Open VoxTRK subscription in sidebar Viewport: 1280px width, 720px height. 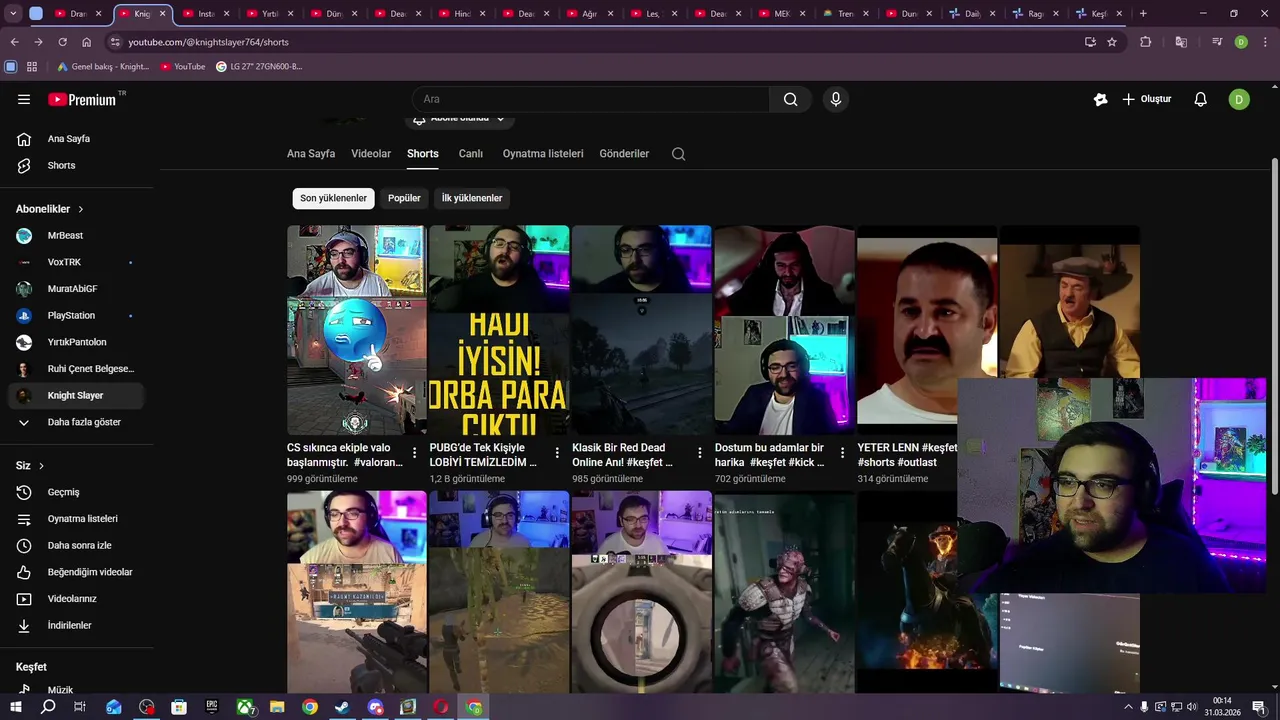pyautogui.click(x=76, y=262)
